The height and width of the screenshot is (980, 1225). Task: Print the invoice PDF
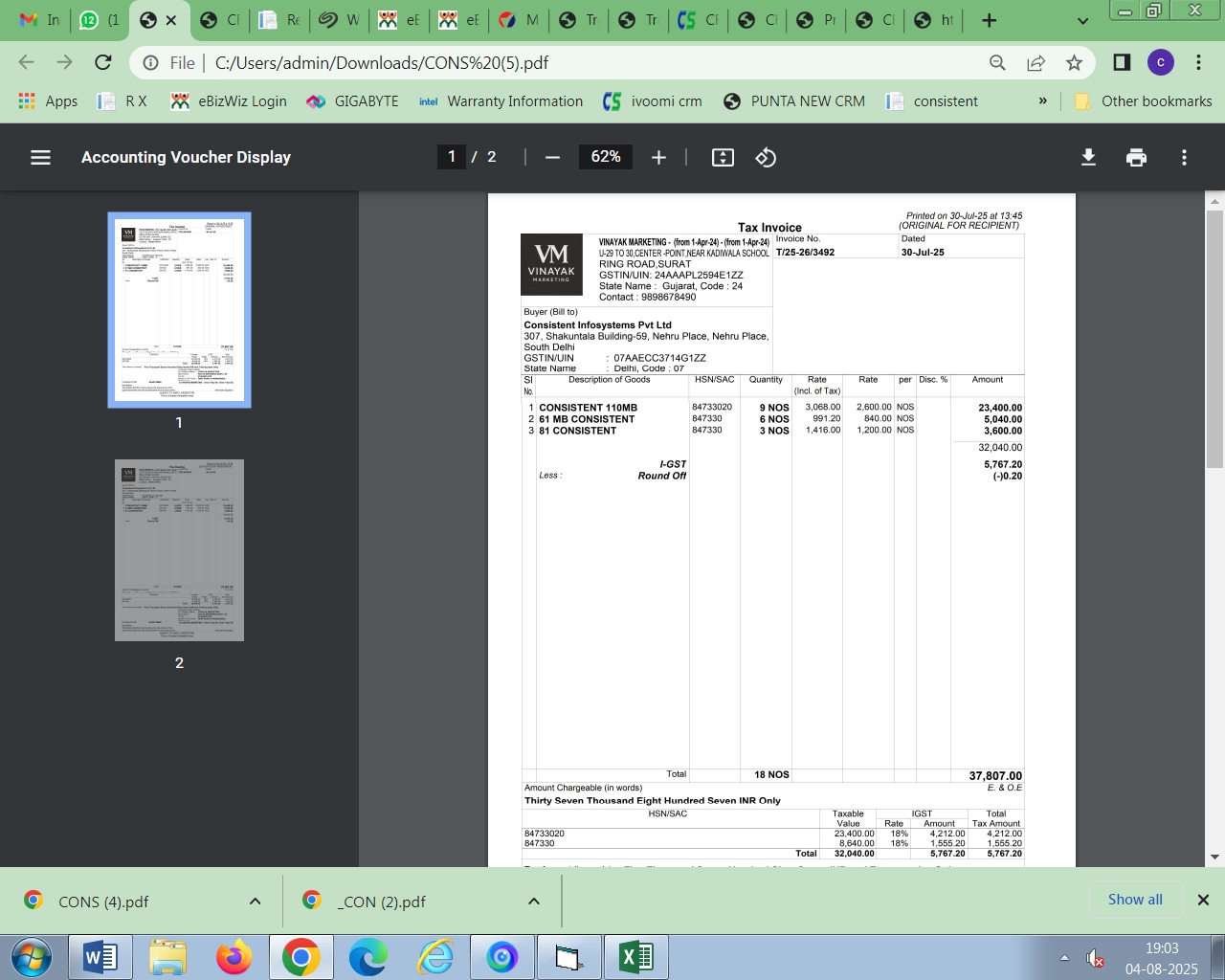click(1136, 157)
